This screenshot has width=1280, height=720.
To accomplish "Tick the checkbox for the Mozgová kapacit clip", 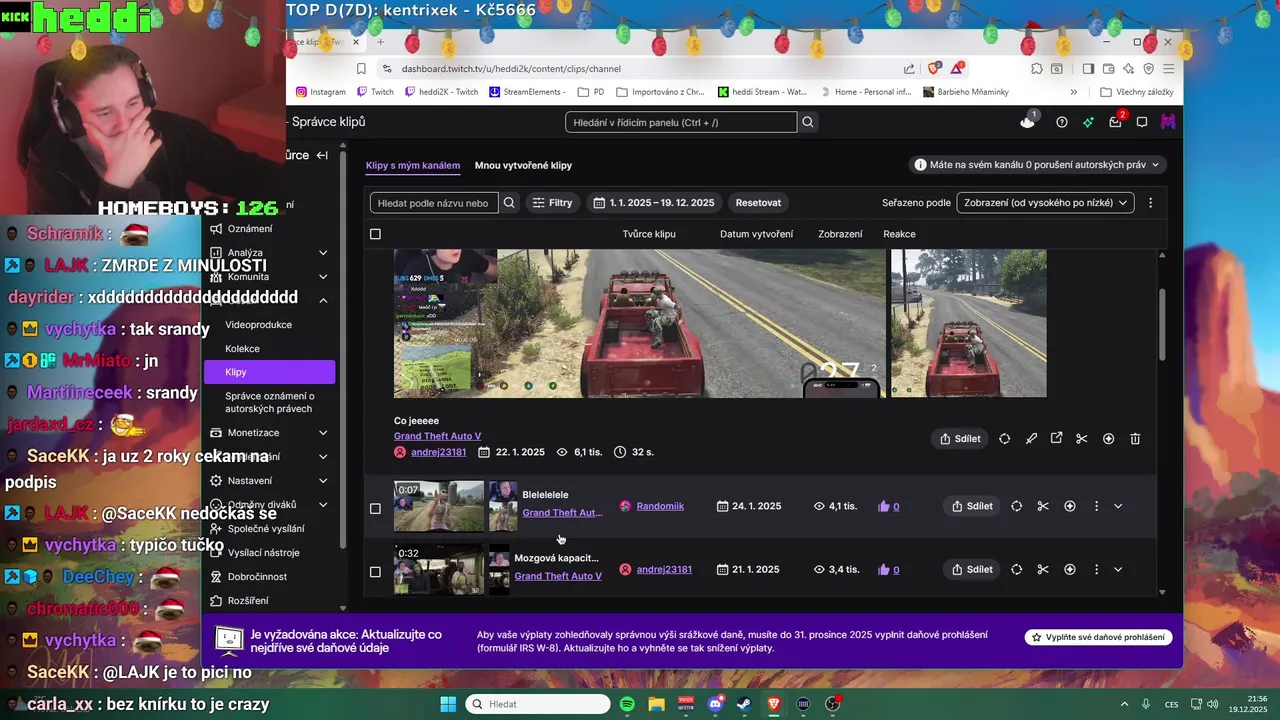I will pos(375,572).
